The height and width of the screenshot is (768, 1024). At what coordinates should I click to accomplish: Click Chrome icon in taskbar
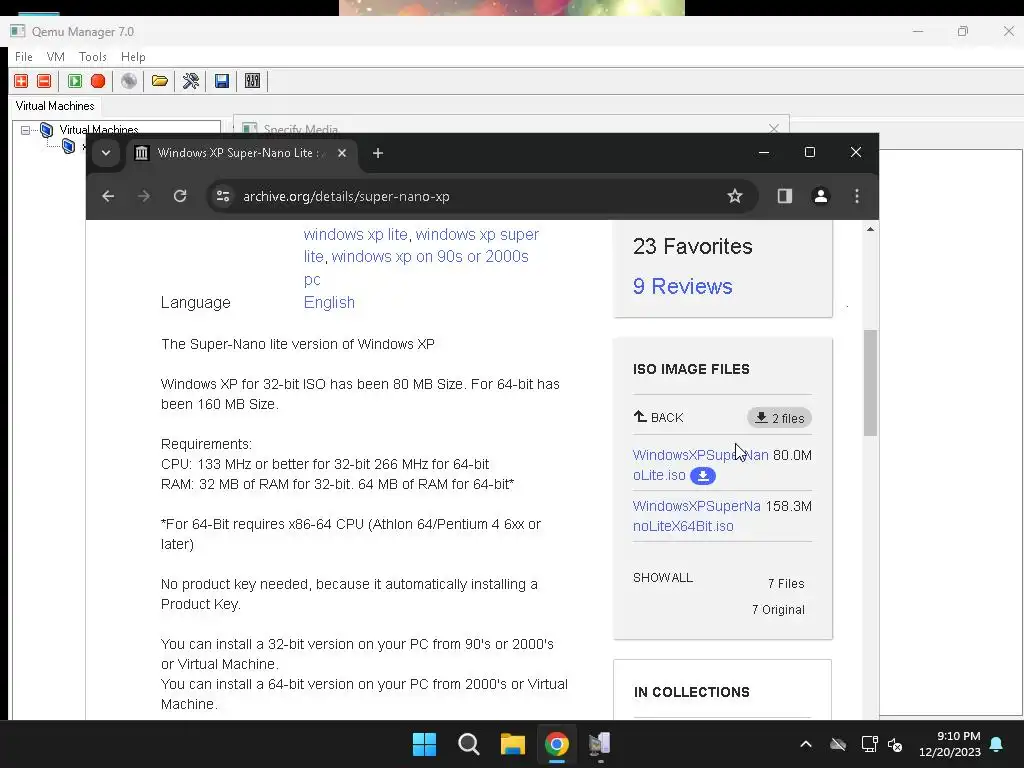556,744
